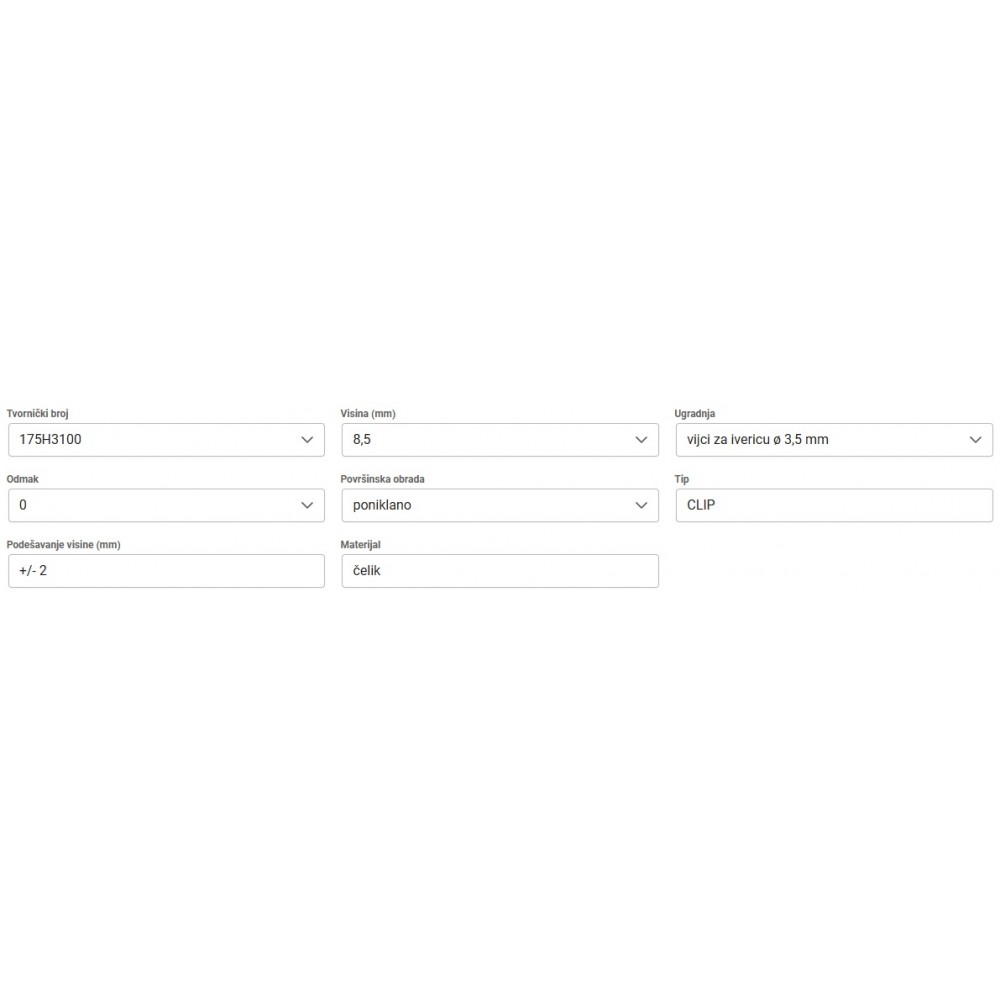Click the chevron arrow of Površinska obrada

pos(641,506)
